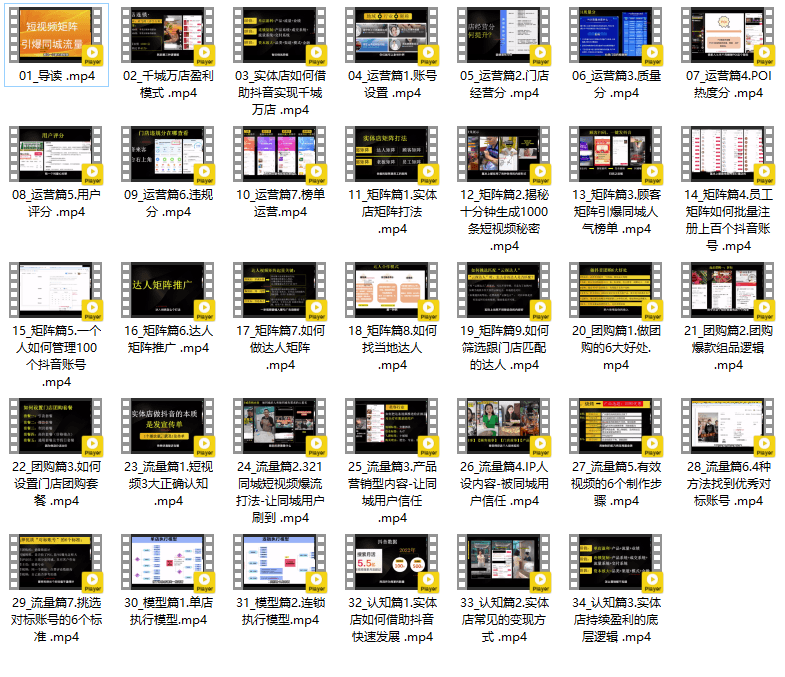Click the 34_认知篇3 video file icon
The height and width of the screenshot is (677, 785).
pos(615,562)
